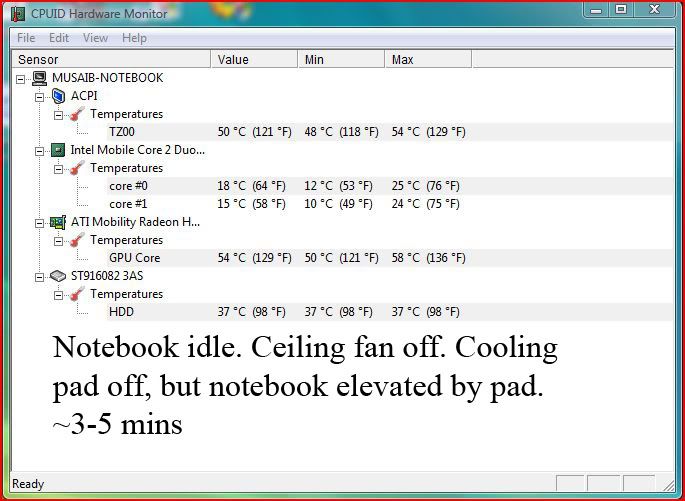Click the Intel Mobile Core 2 Duo chip icon

58,150
